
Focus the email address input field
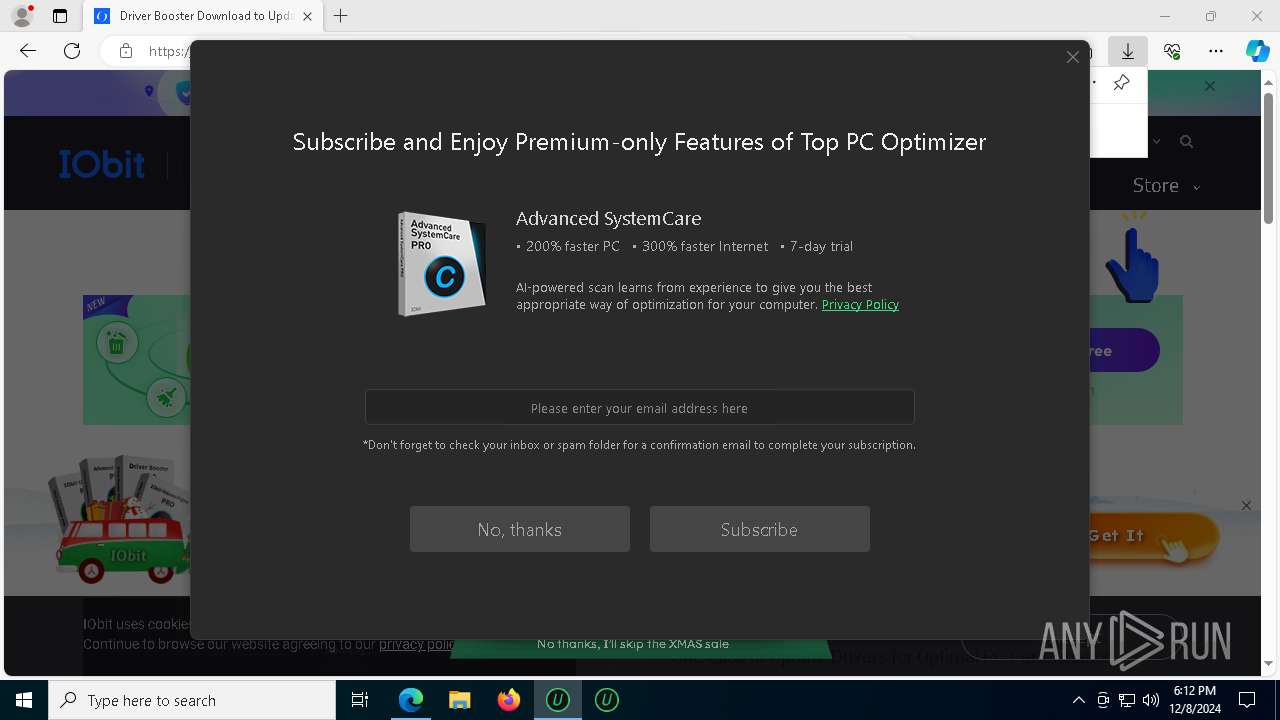click(x=640, y=408)
